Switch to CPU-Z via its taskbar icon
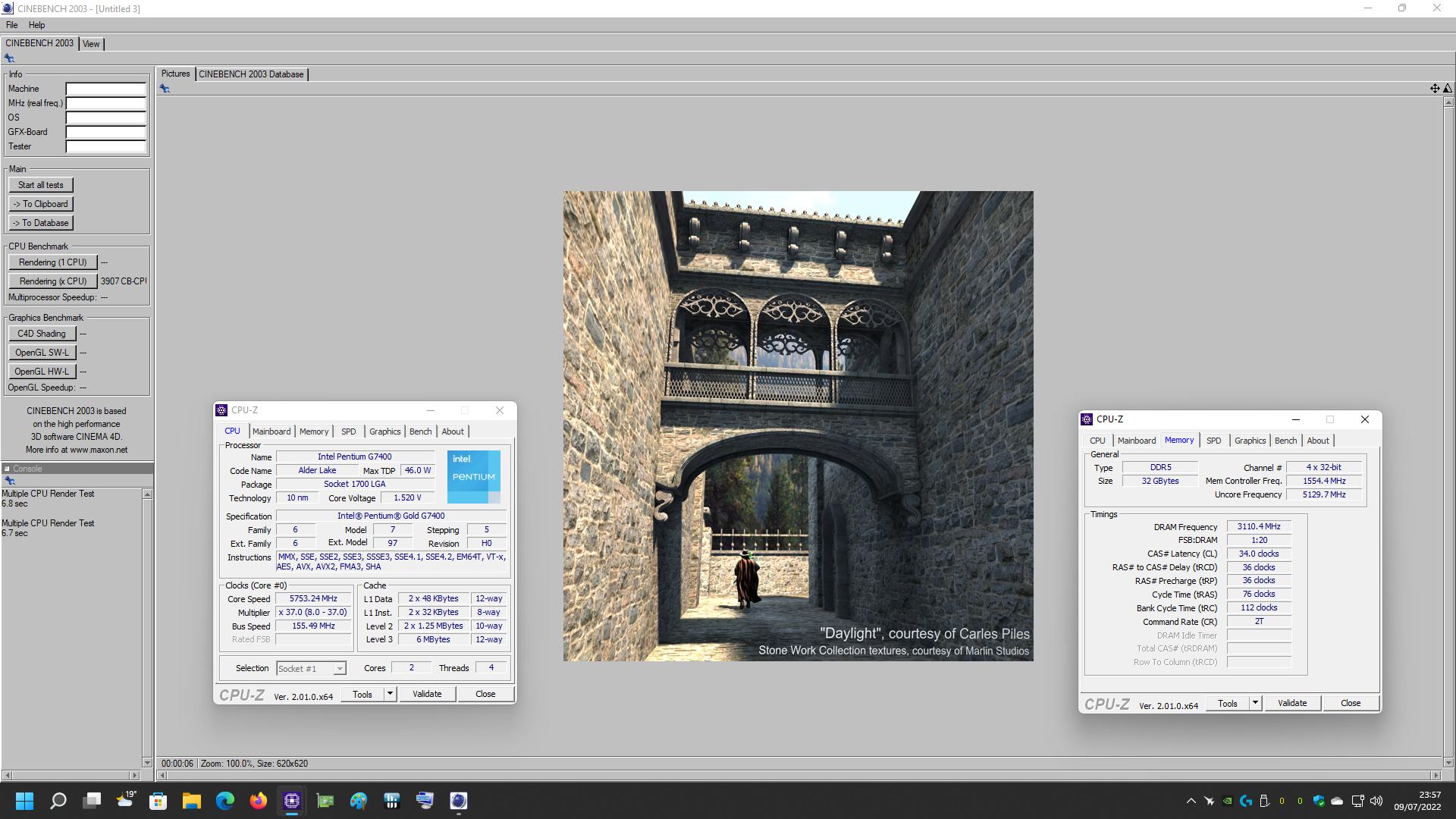This screenshot has width=1456, height=819. coord(292,801)
